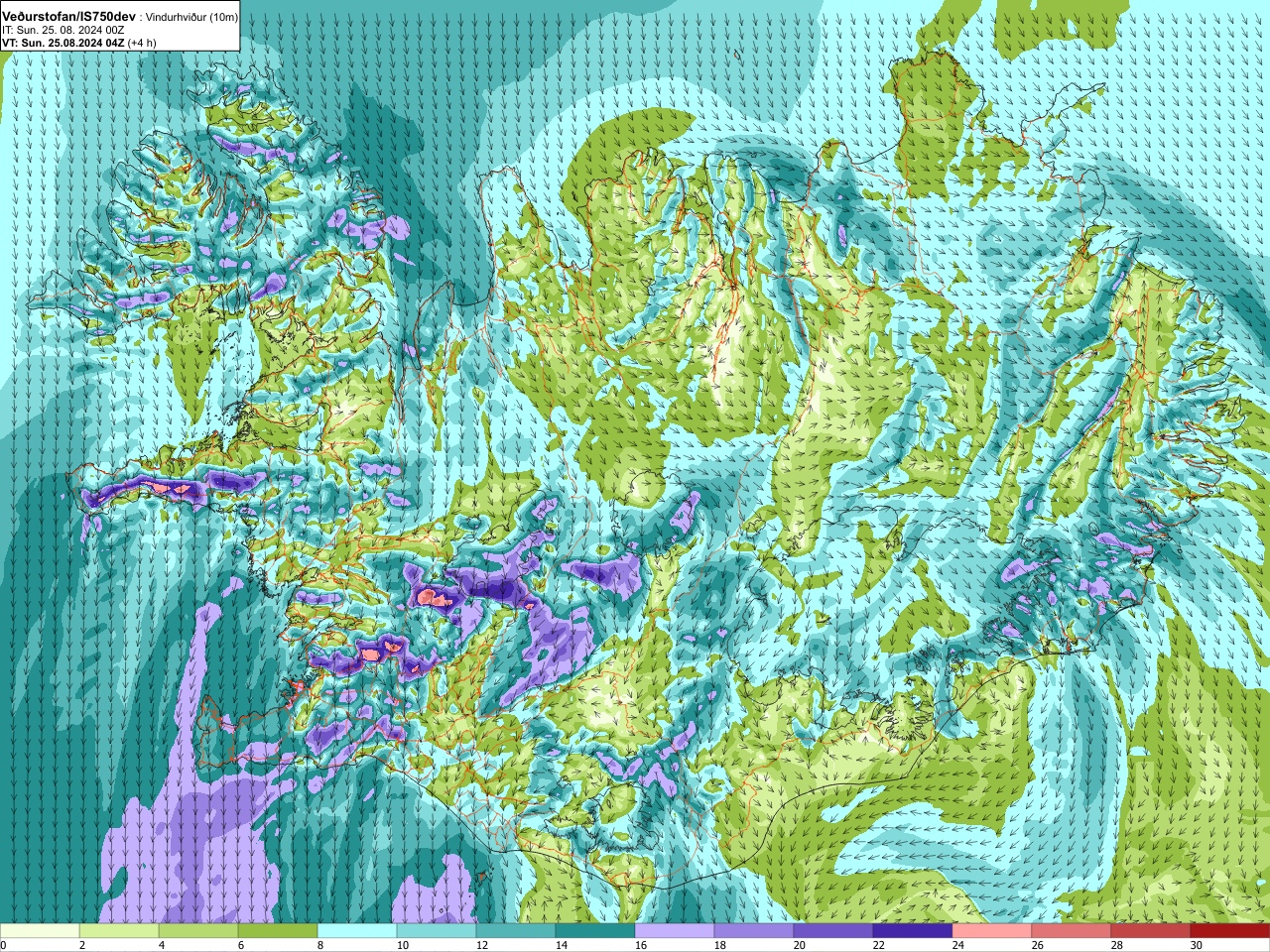The image size is (1270, 952).
Task: Select the VT: Sun. 25.08.2024 04Z line
Action: click(63, 43)
